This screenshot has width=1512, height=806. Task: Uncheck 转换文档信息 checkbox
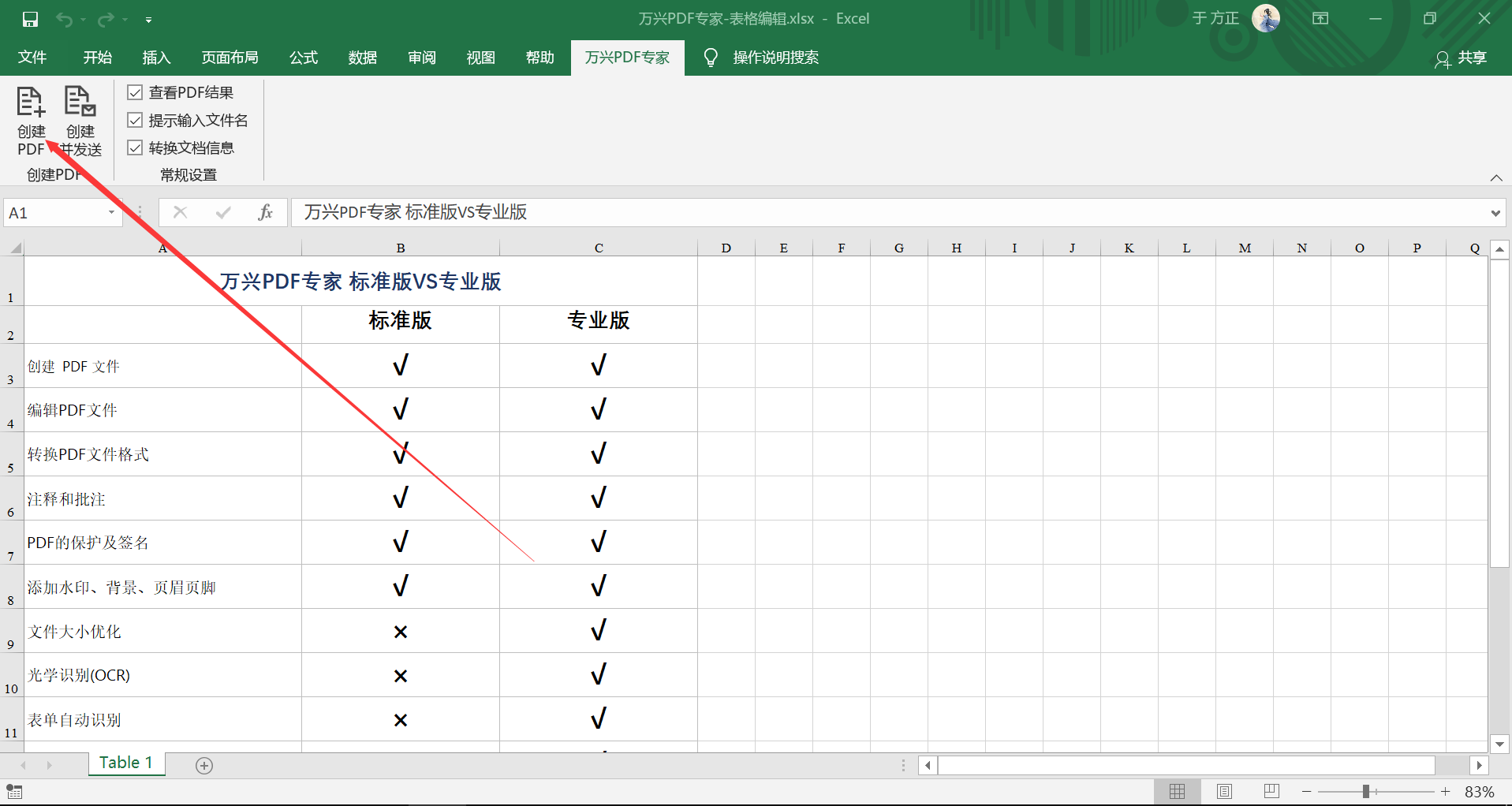[x=135, y=147]
